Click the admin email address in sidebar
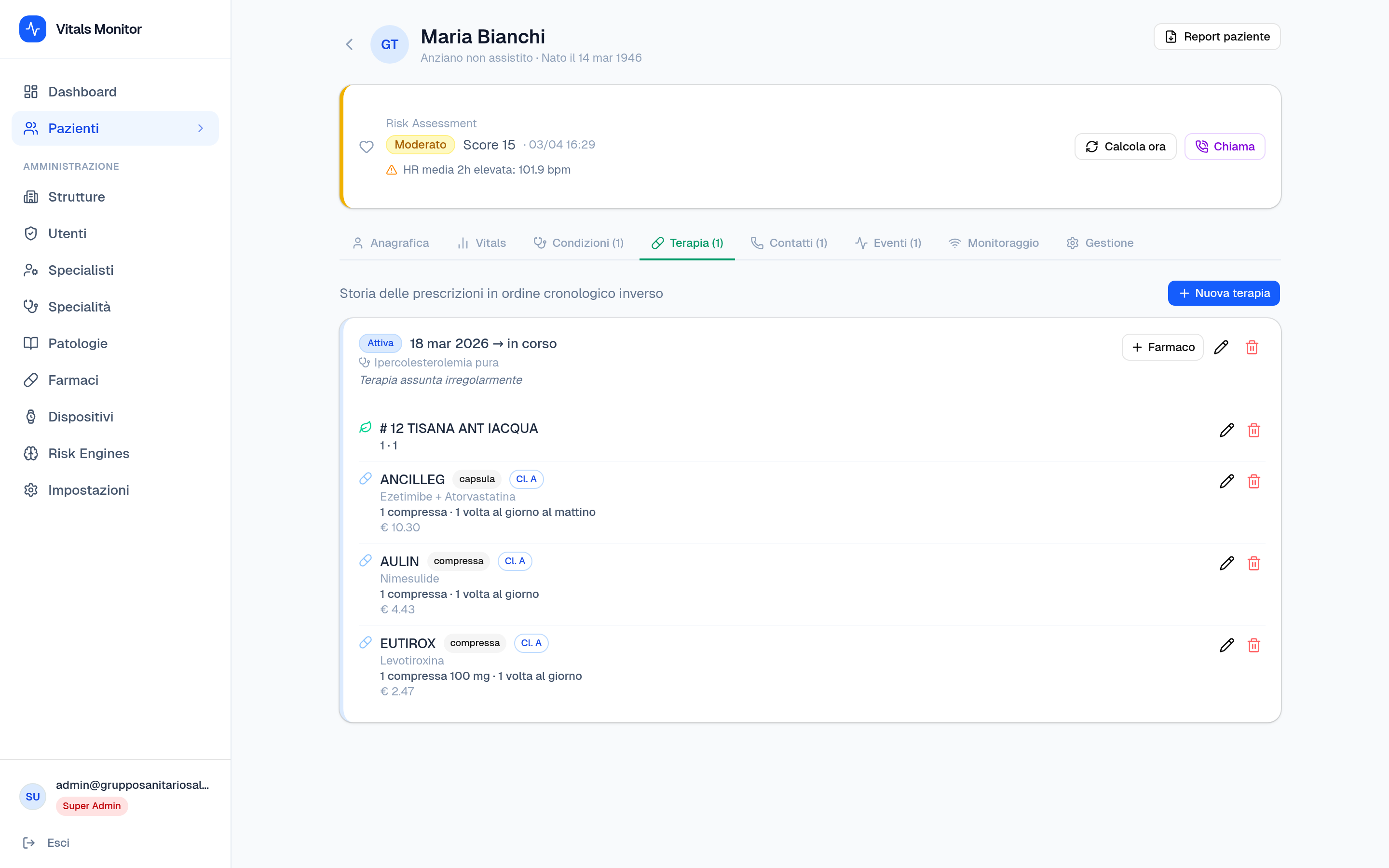This screenshot has height=868, width=1389. point(132,785)
